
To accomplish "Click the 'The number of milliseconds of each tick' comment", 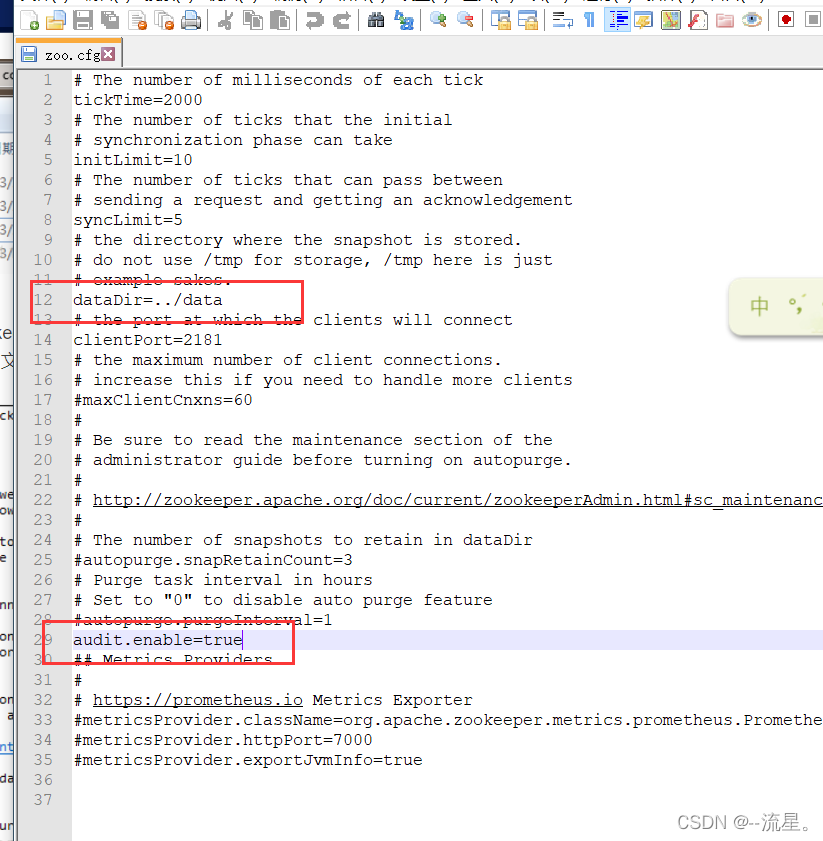I will tap(288, 80).
